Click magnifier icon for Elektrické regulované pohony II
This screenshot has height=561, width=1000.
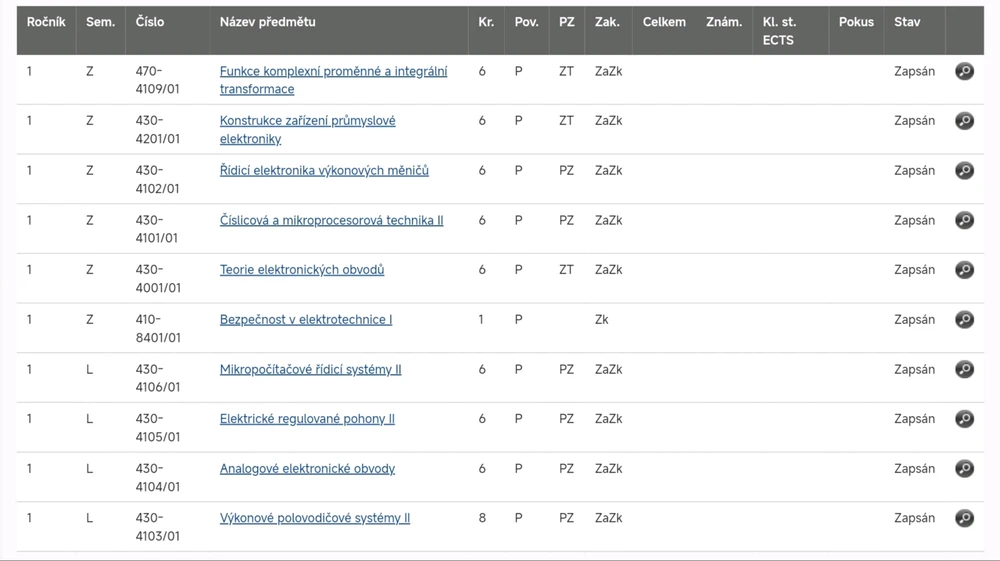tap(964, 419)
